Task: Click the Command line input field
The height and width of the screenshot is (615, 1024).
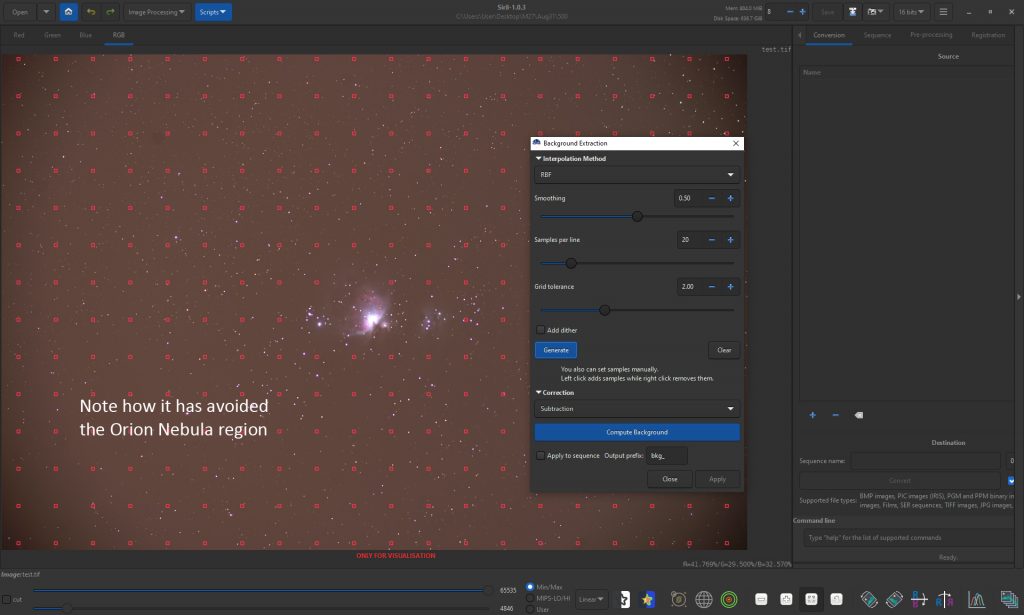Action: [908, 538]
